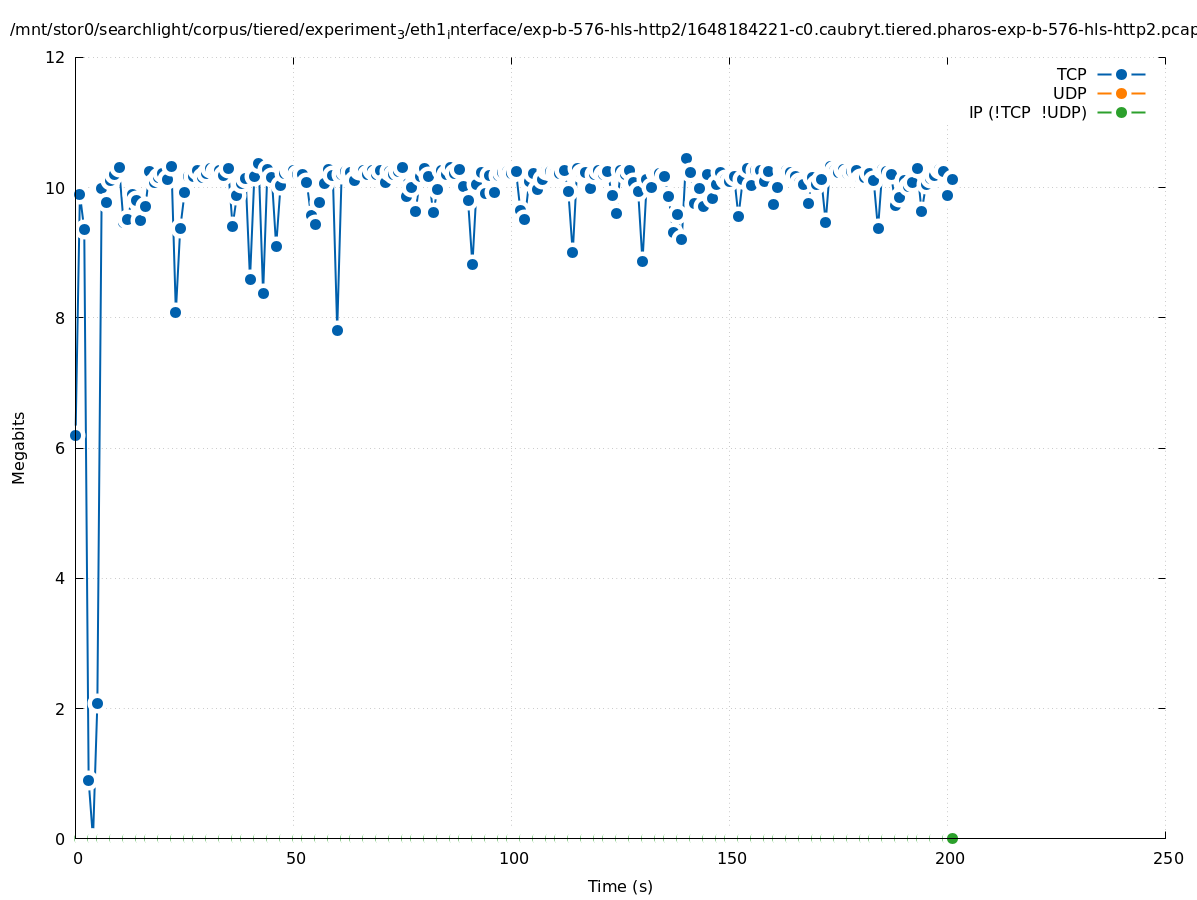Click the green IP legend marker

1121,112
